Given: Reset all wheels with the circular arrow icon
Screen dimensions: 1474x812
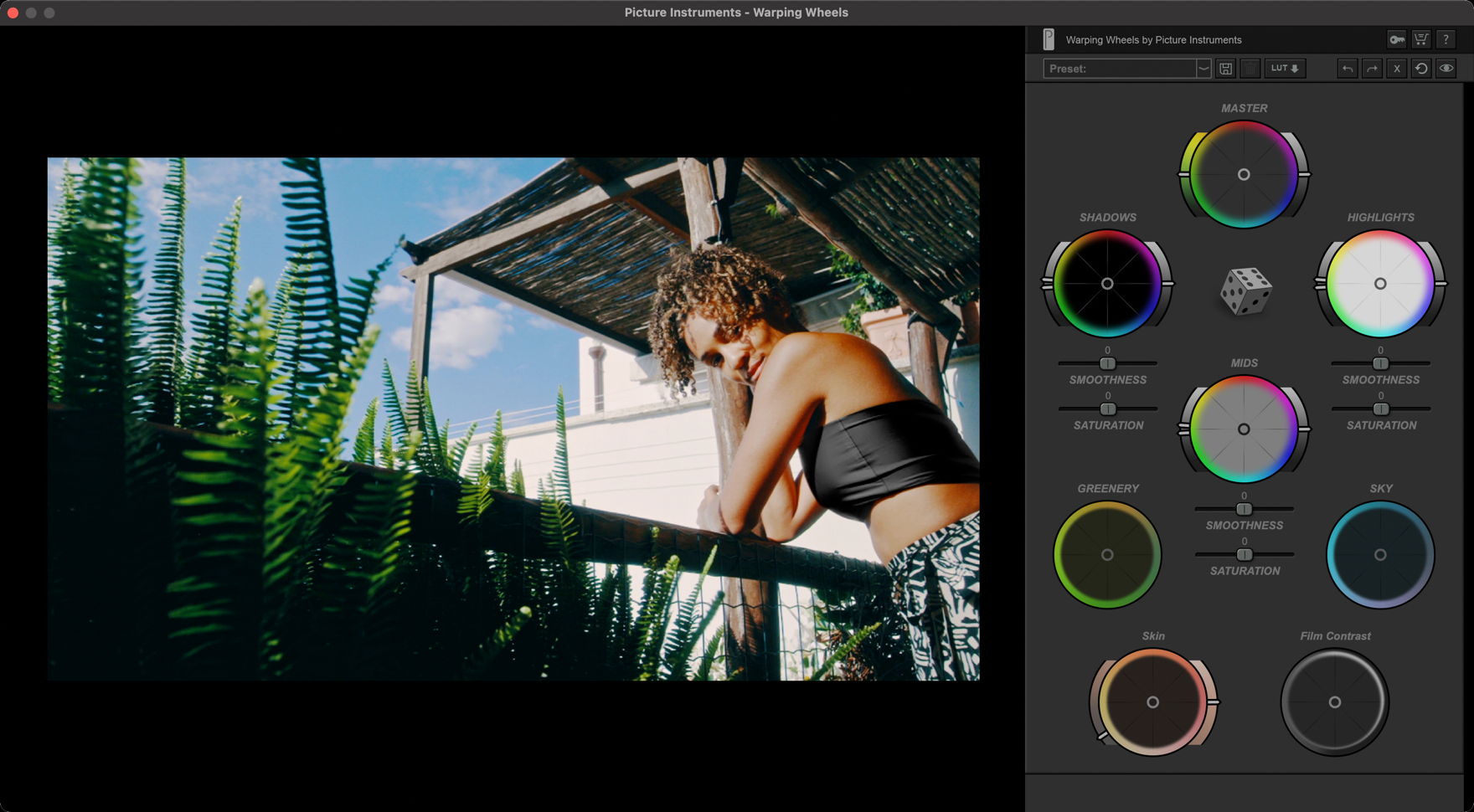Looking at the screenshot, I should (1421, 69).
